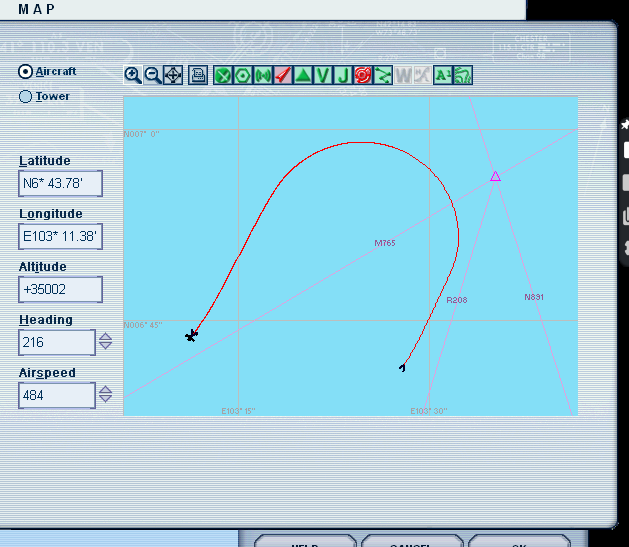The image size is (629, 547).
Task: Click the Heading field showing 216
Action: click(57, 342)
